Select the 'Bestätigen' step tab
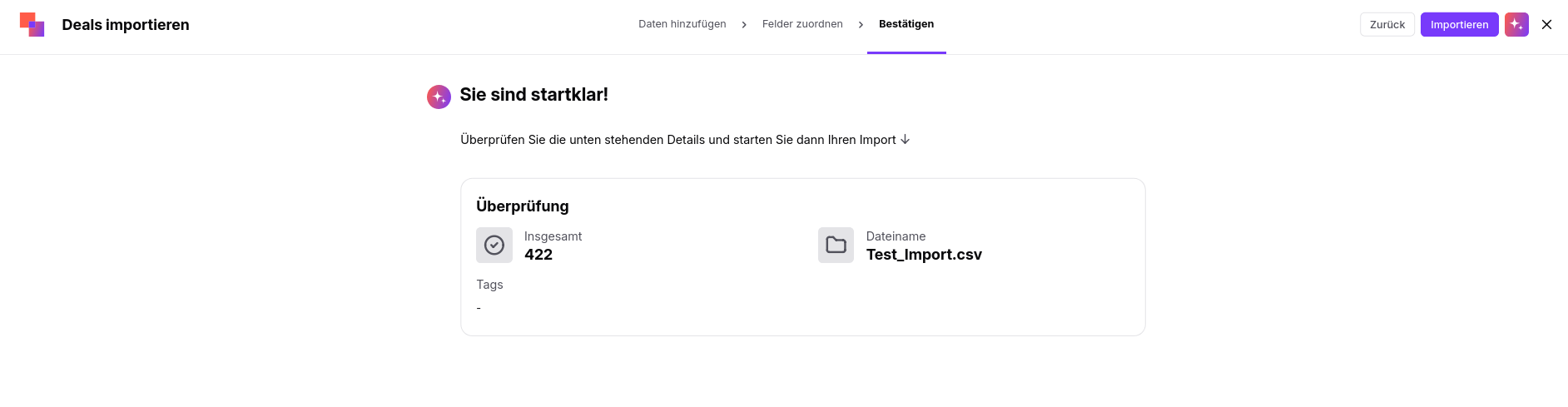Screen dimensions: 1568x407 tap(906, 24)
